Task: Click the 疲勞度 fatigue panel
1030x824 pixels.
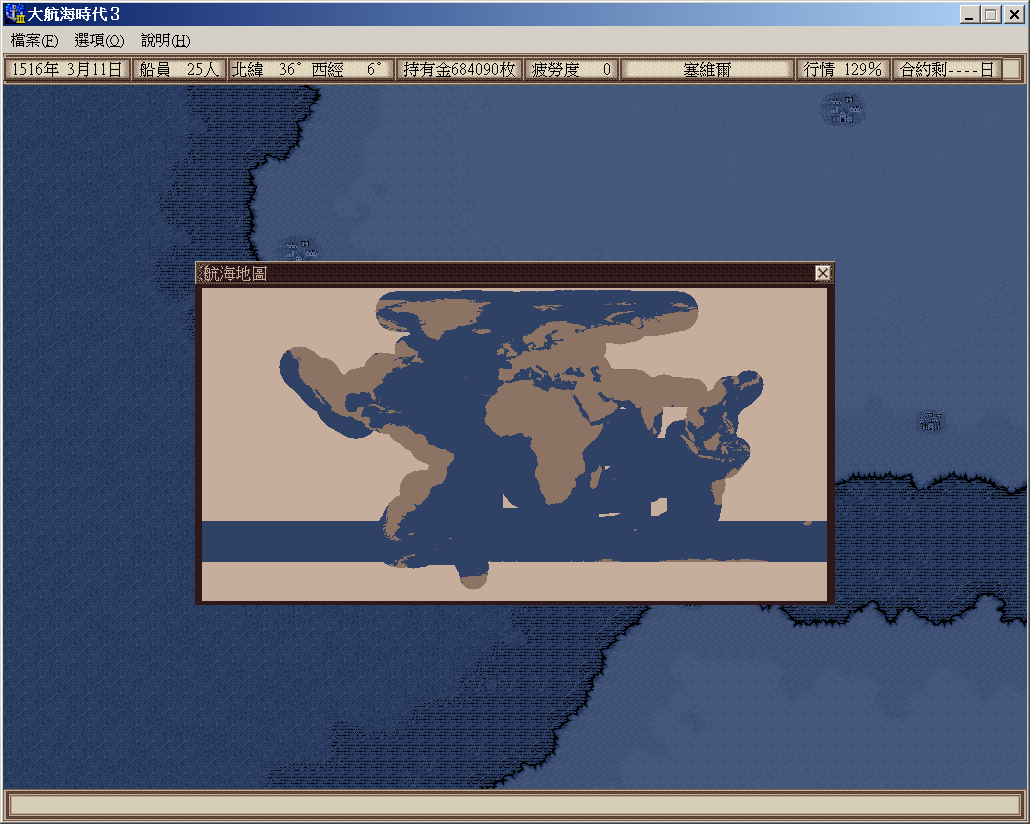Action: pyautogui.click(x=571, y=70)
